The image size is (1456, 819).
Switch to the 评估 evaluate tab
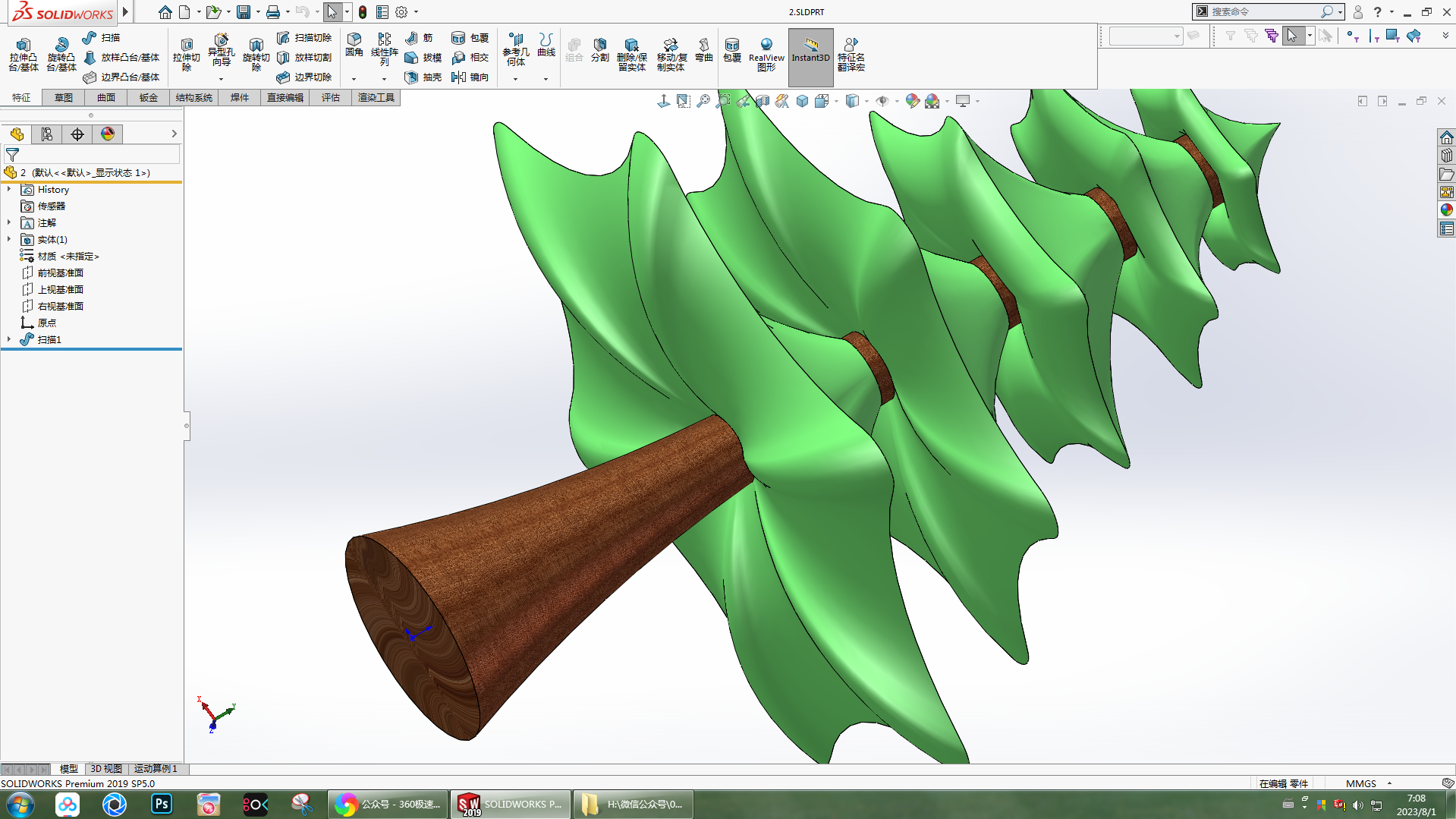(x=331, y=97)
